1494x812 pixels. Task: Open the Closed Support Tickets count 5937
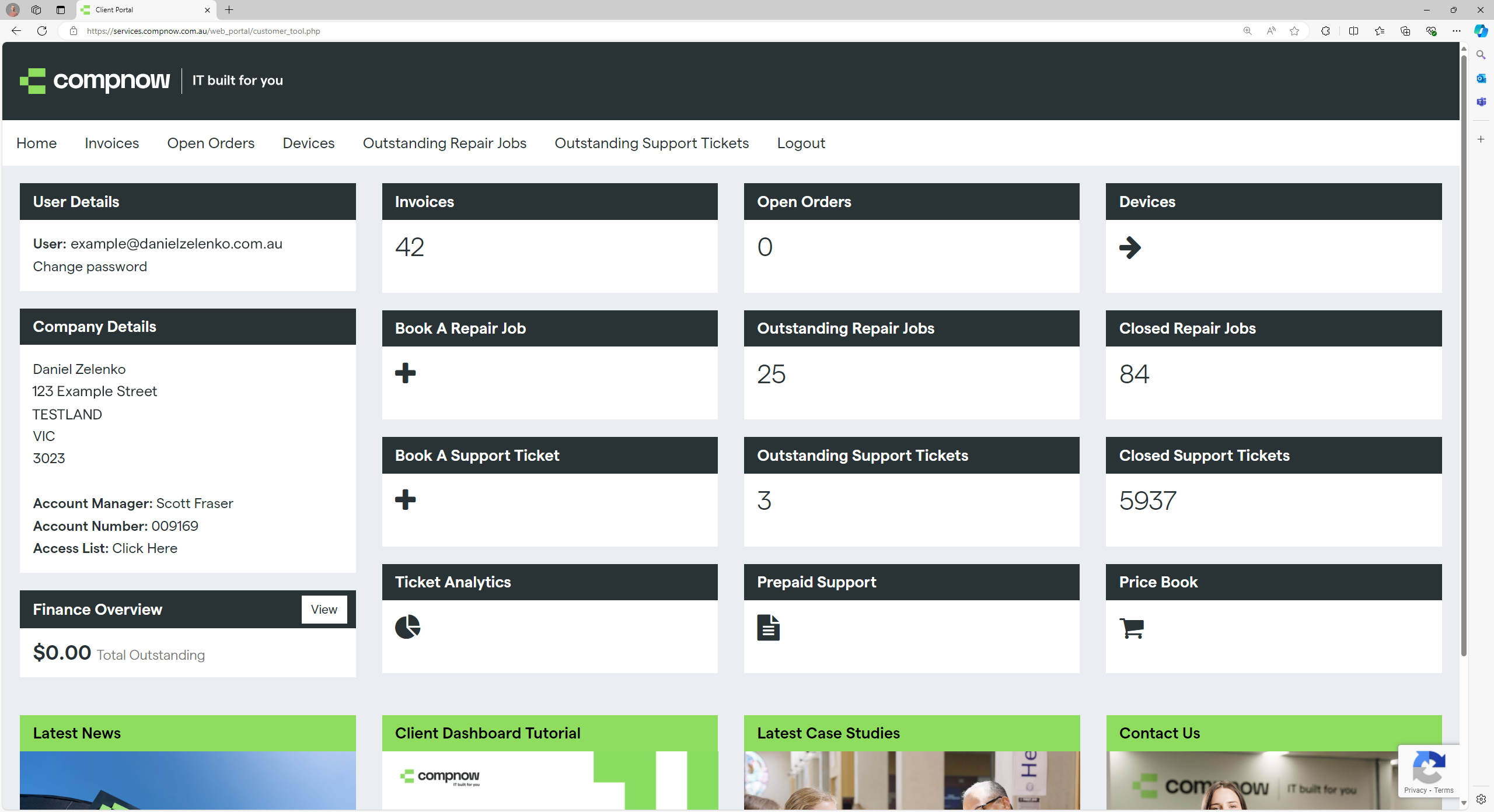click(x=1148, y=501)
